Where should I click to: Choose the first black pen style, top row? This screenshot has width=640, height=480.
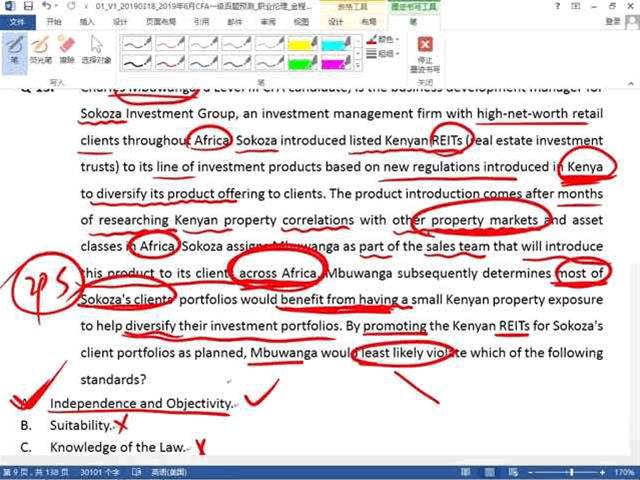point(137,43)
